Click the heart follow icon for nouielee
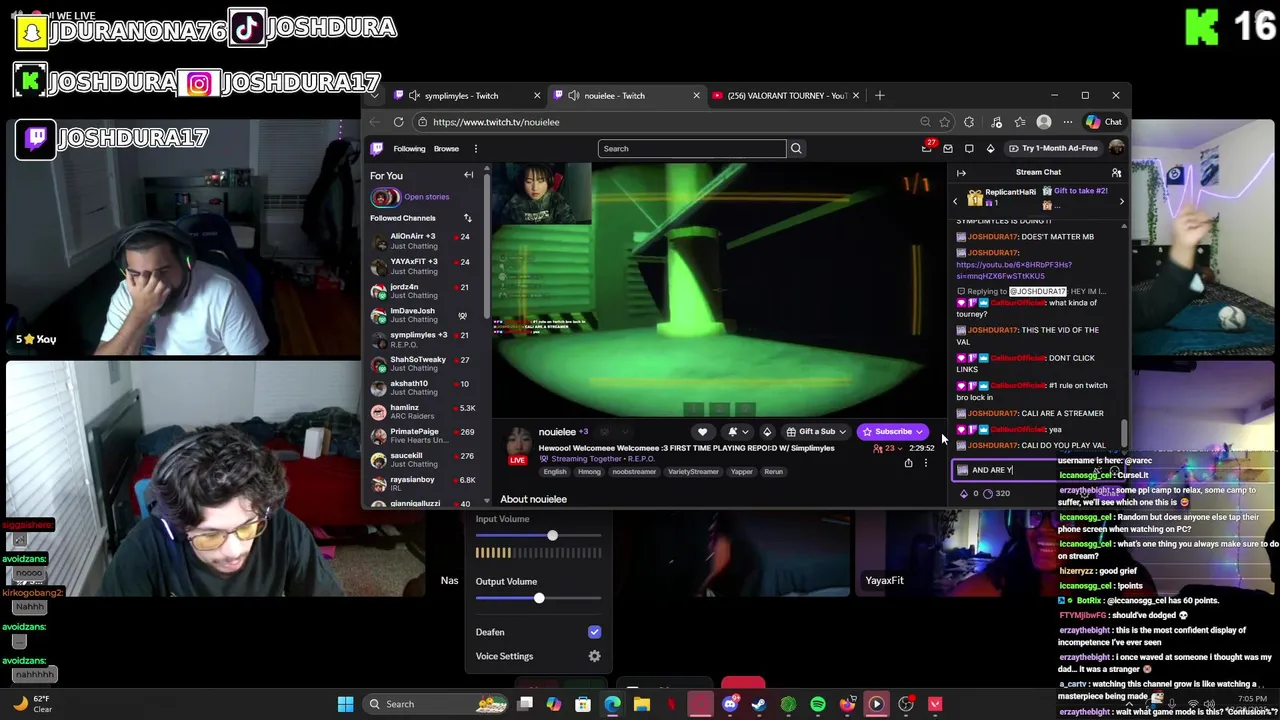 click(702, 432)
